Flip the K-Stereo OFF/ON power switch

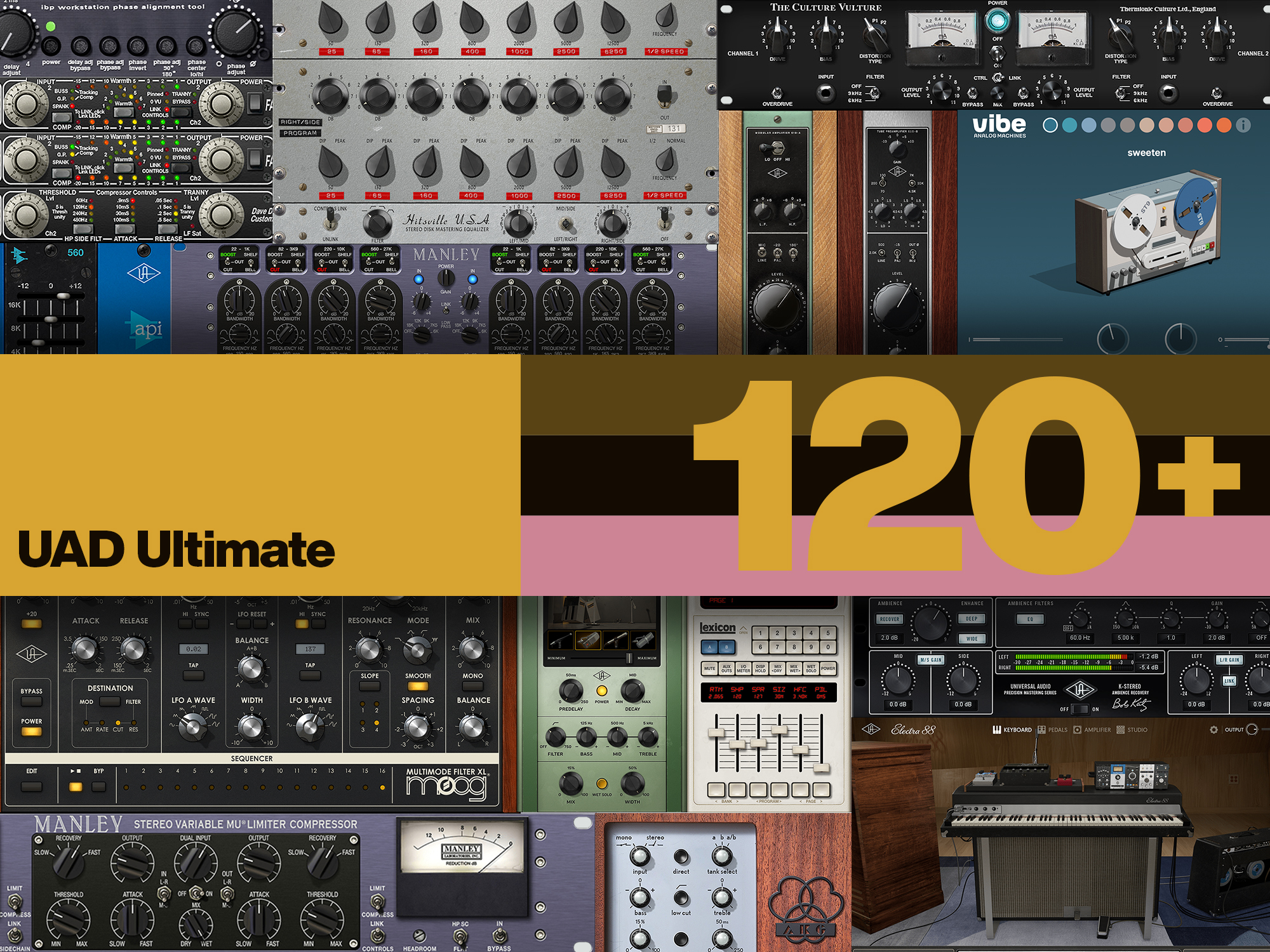click(1080, 709)
